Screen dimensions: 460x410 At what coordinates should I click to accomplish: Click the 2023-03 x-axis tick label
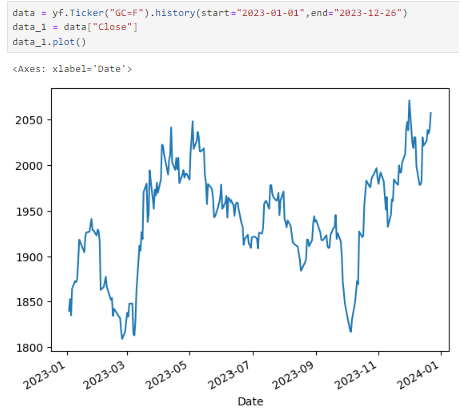point(104,374)
